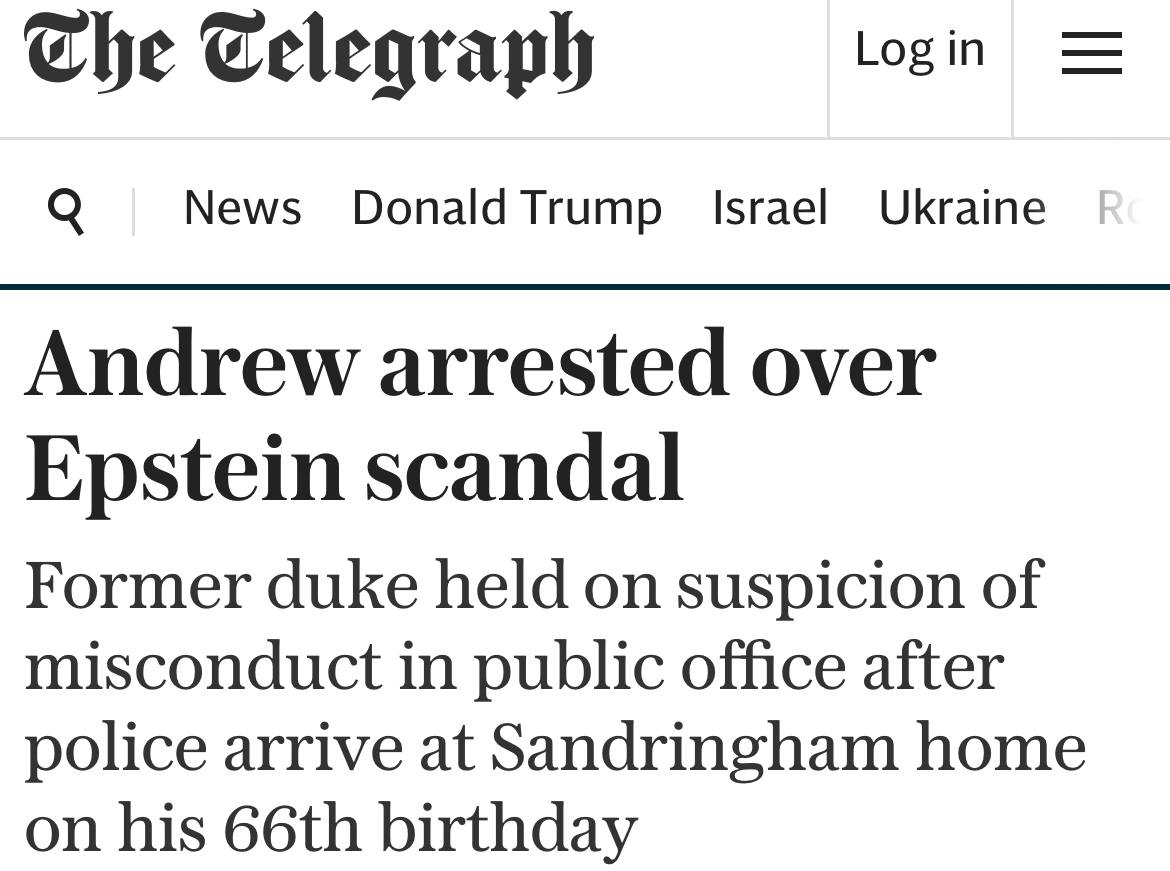Click the Log in button
Viewport: 1170px width, 871px height.
click(x=919, y=50)
